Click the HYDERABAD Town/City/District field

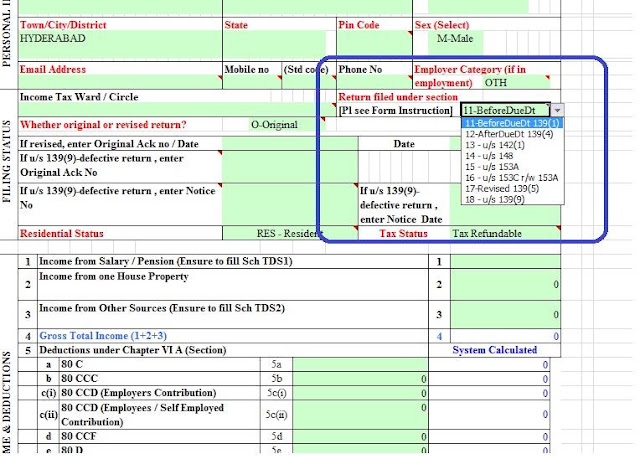tap(120, 45)
